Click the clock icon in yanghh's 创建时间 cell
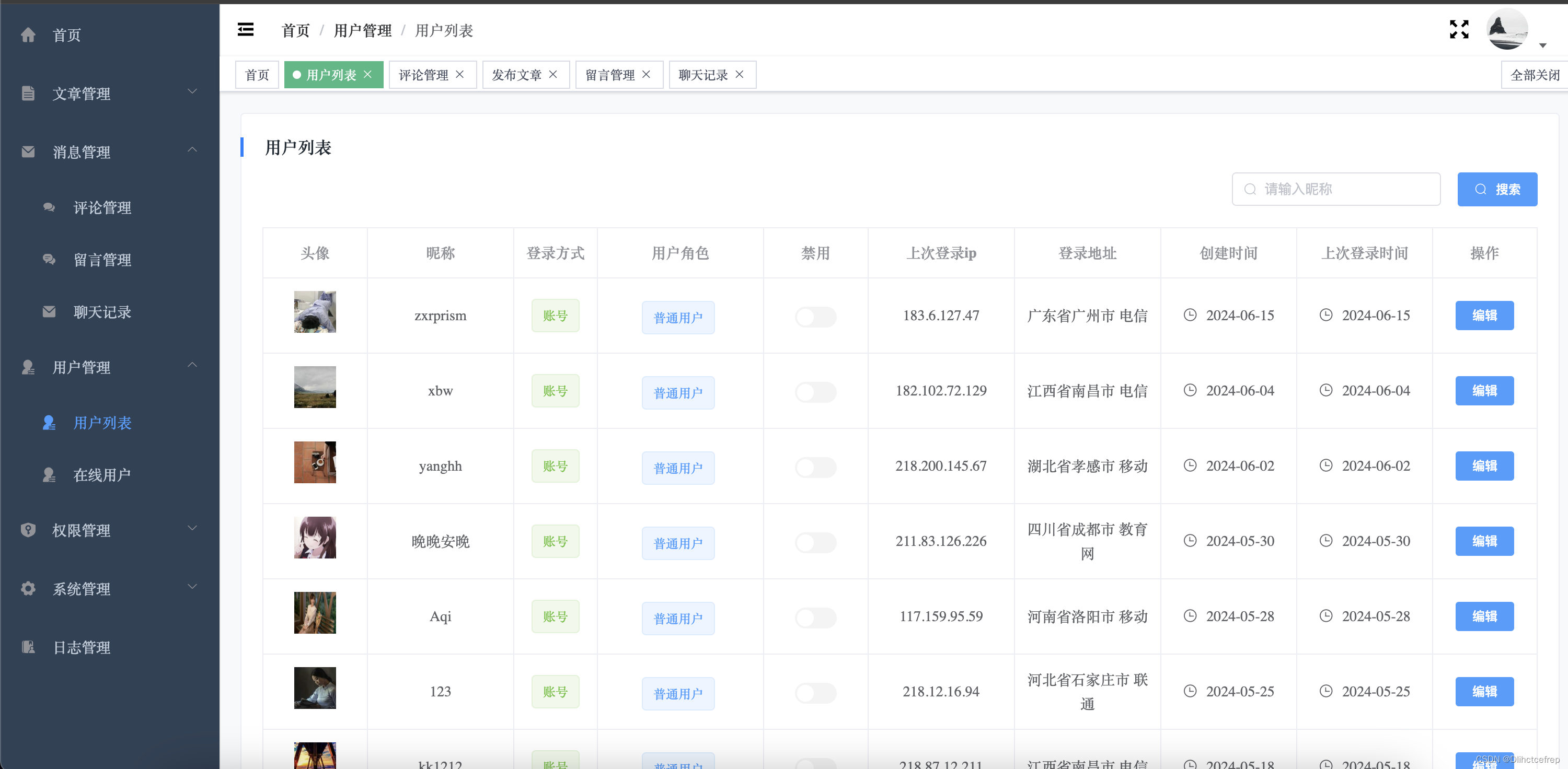 tap(1190, 465)
